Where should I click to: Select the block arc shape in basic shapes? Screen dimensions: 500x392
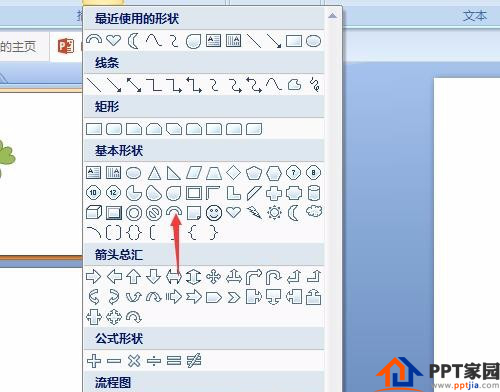[x=174, y=212]
